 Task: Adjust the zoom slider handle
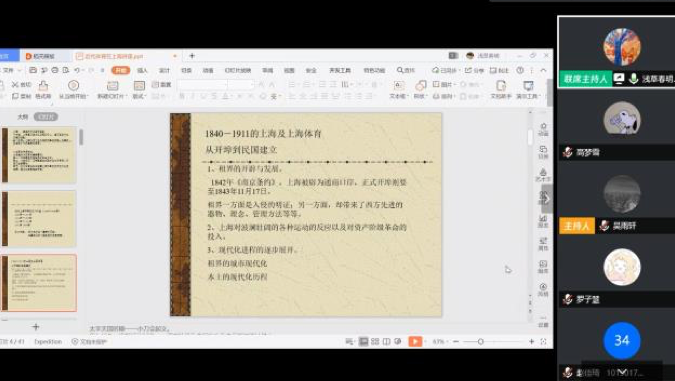pos(480,341)
